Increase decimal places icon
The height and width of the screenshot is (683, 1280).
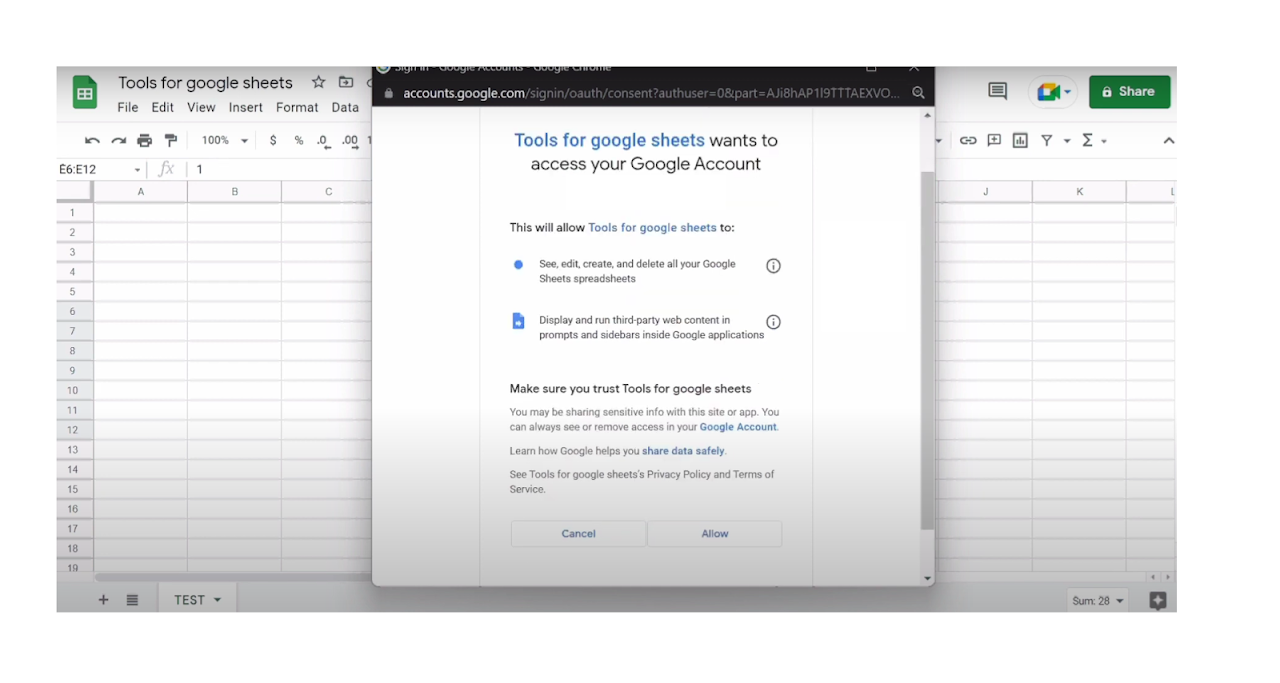point(349,141)
